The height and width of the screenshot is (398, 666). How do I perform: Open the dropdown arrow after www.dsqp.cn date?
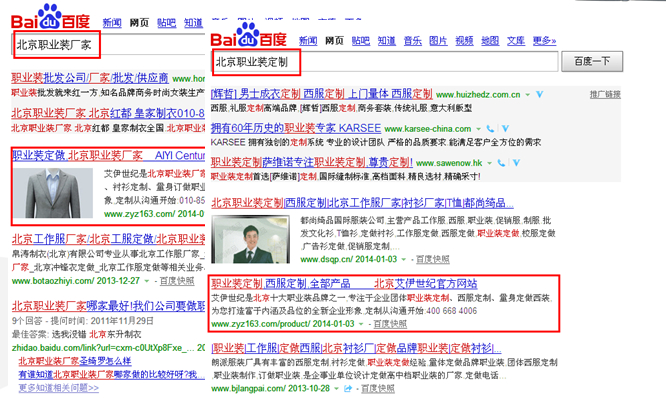click(x=404, y=259)
